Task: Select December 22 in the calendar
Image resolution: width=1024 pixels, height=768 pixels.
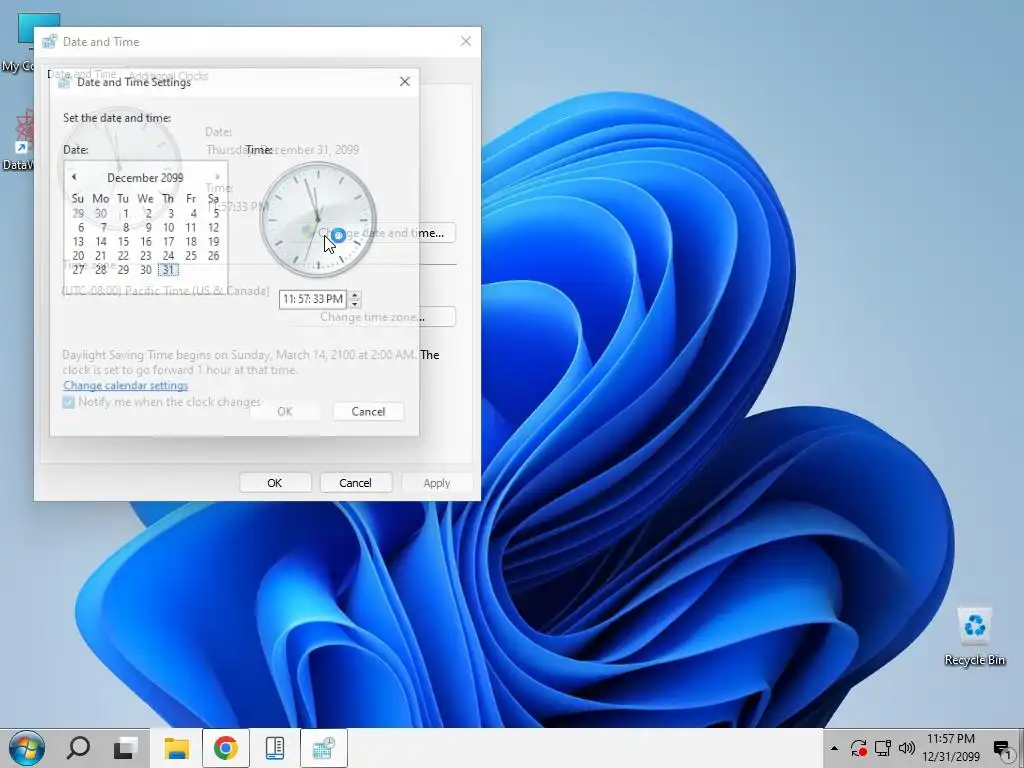Action: tap(123, 255)
